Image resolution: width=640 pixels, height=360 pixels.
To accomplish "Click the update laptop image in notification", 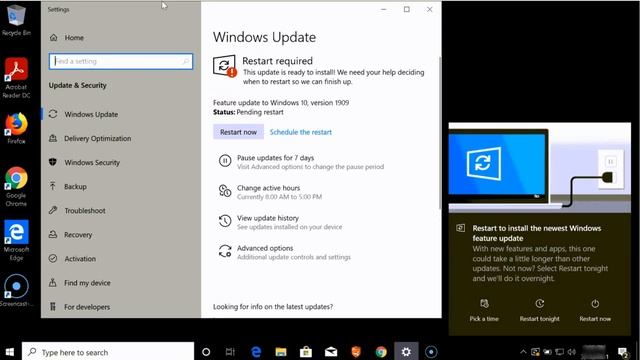I will [x=540, y=168].
